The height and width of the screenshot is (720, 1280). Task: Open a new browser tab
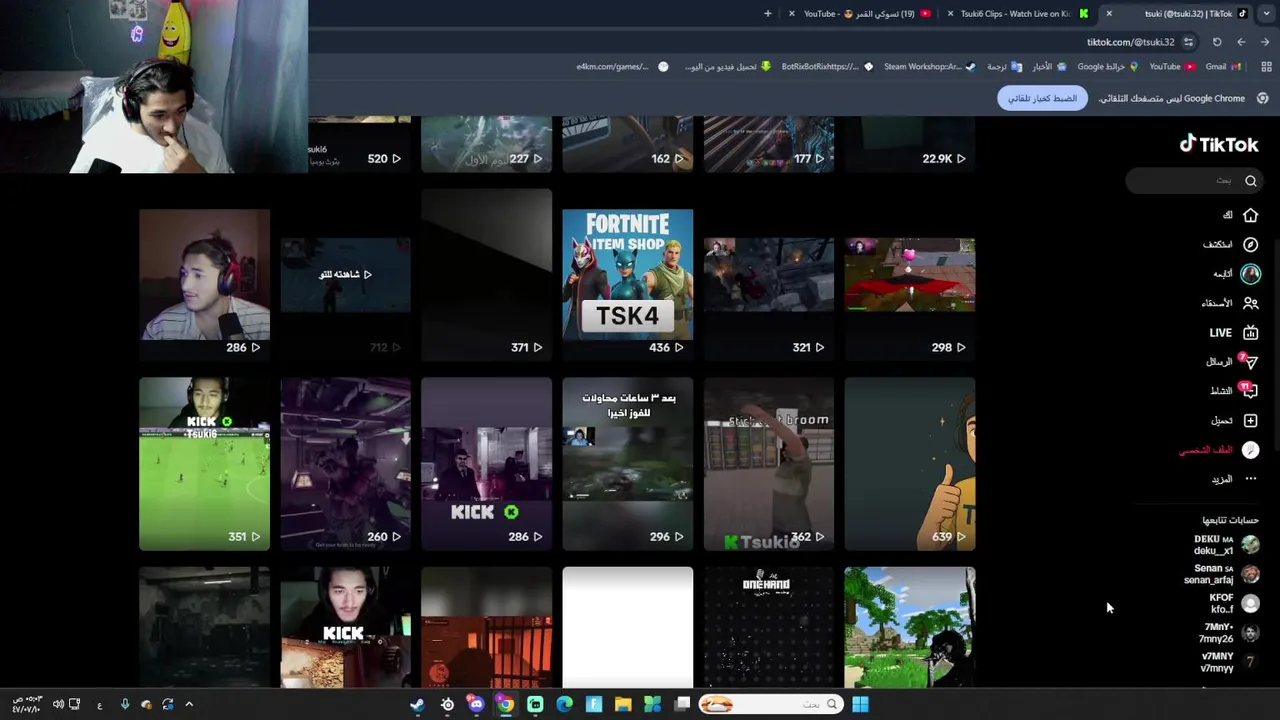coord(768,14)
